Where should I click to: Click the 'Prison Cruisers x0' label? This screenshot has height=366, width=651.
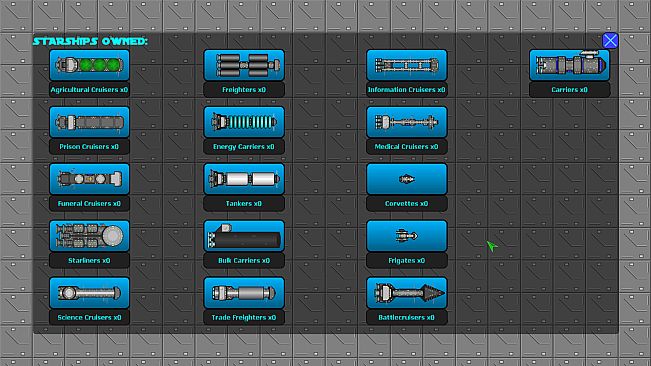click(x=89, y=146)
